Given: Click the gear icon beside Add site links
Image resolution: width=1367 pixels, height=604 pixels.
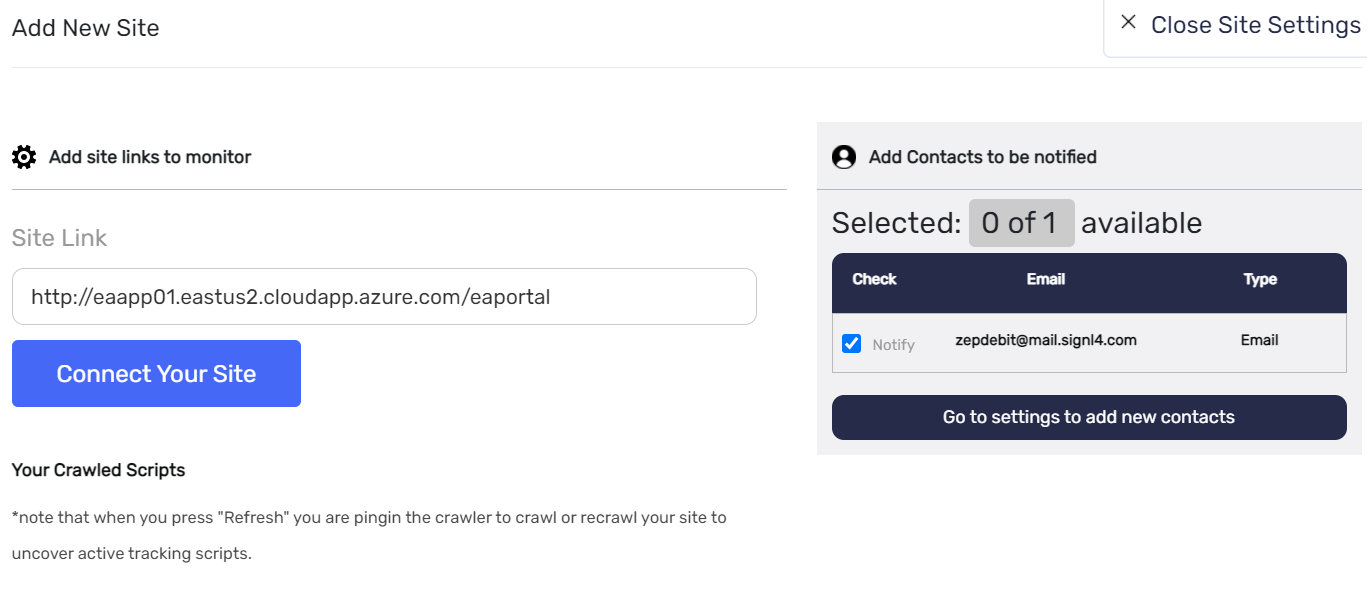Looking at the screenshot, I should tap(24, 157).
